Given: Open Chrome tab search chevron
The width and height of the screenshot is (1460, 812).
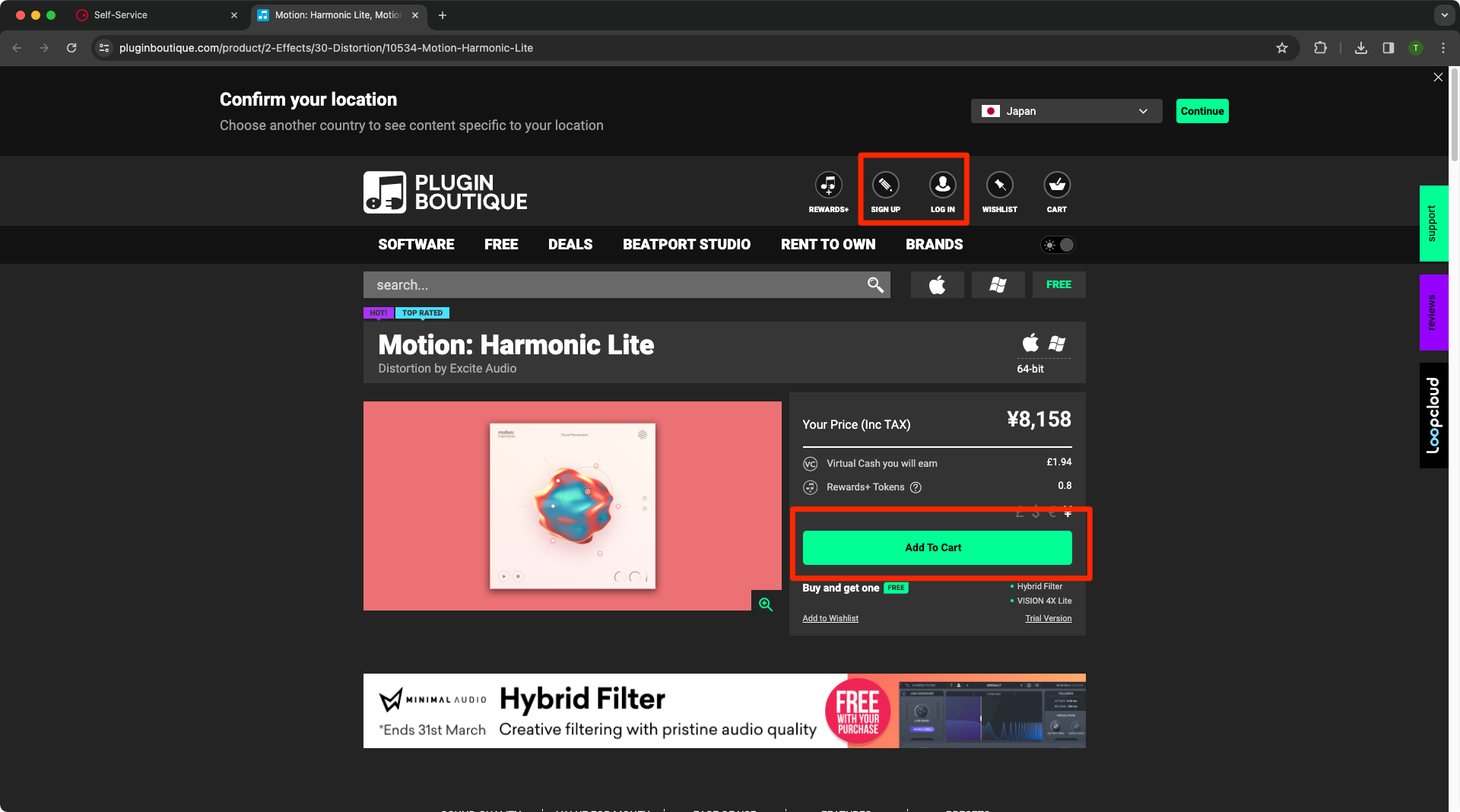Looking at the screenshot, I should [1444, 15].
